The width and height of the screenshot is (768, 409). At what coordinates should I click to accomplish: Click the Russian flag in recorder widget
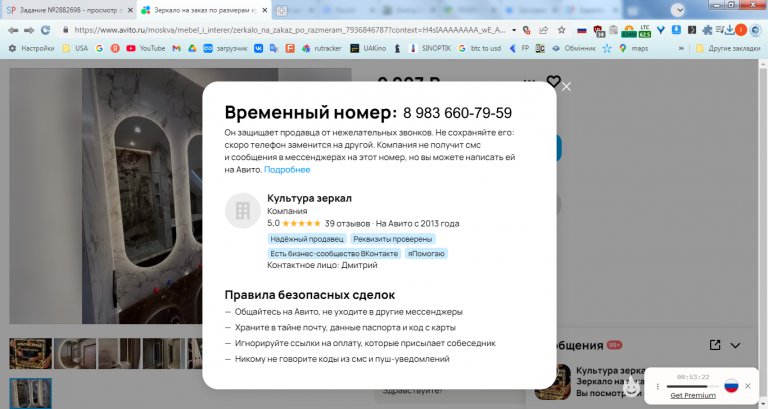[731, 385]
